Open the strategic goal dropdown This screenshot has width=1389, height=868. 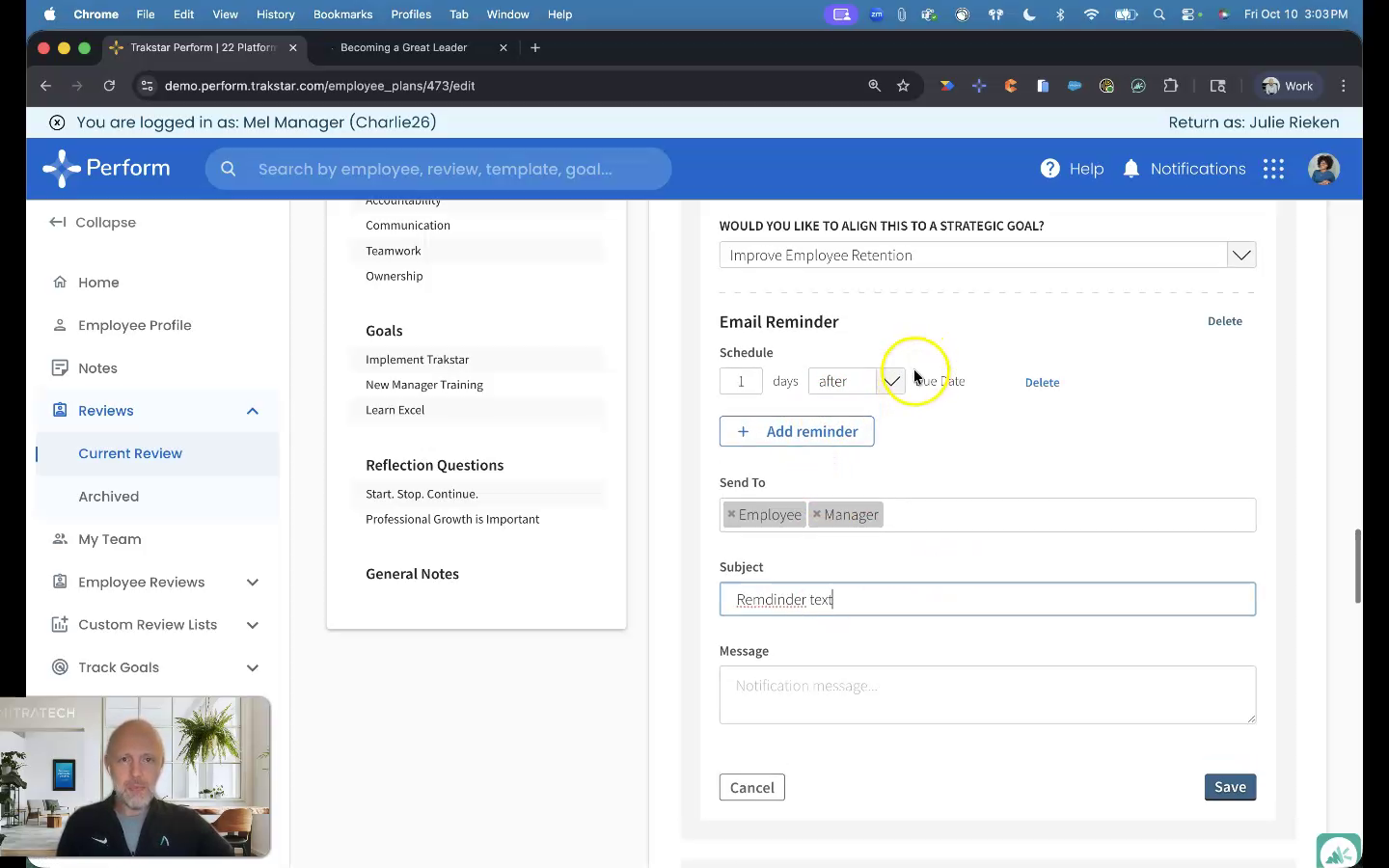(1240, 256)
